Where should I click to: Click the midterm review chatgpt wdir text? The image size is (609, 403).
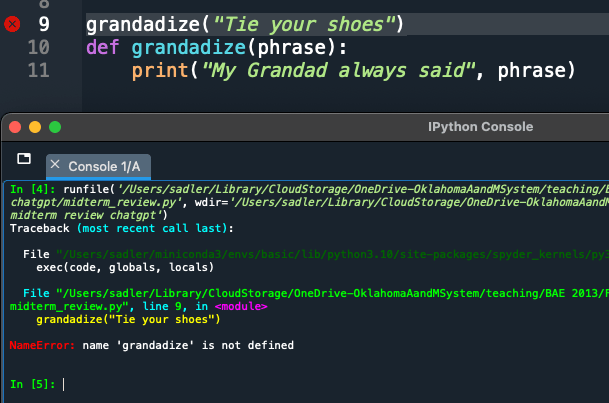pos(84,215)
